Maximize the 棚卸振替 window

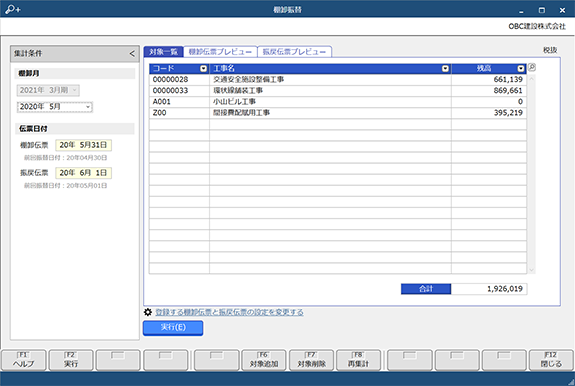[x=542, y=10]
